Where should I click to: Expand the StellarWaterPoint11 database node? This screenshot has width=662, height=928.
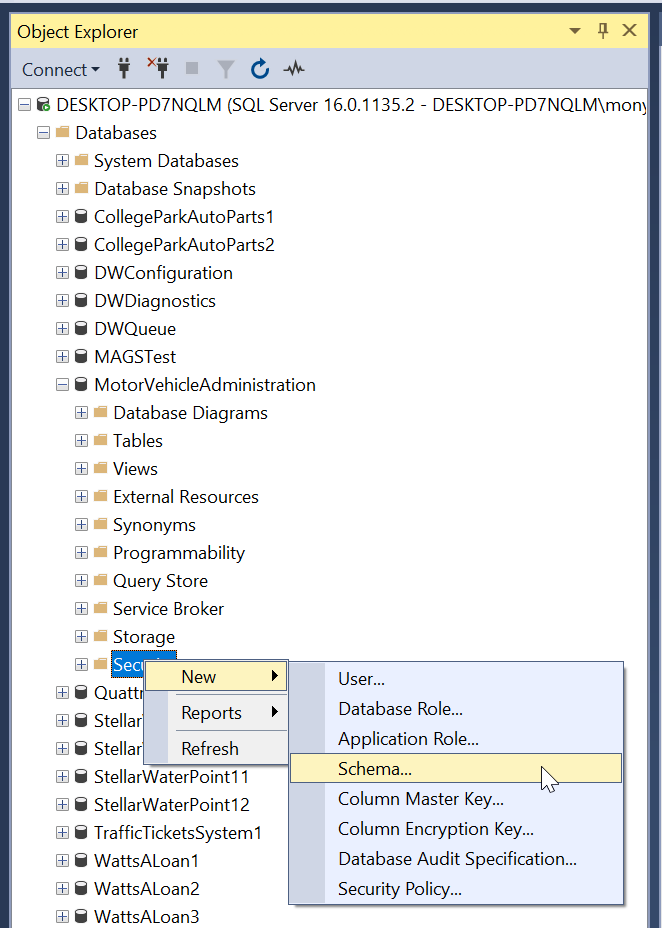62,776
